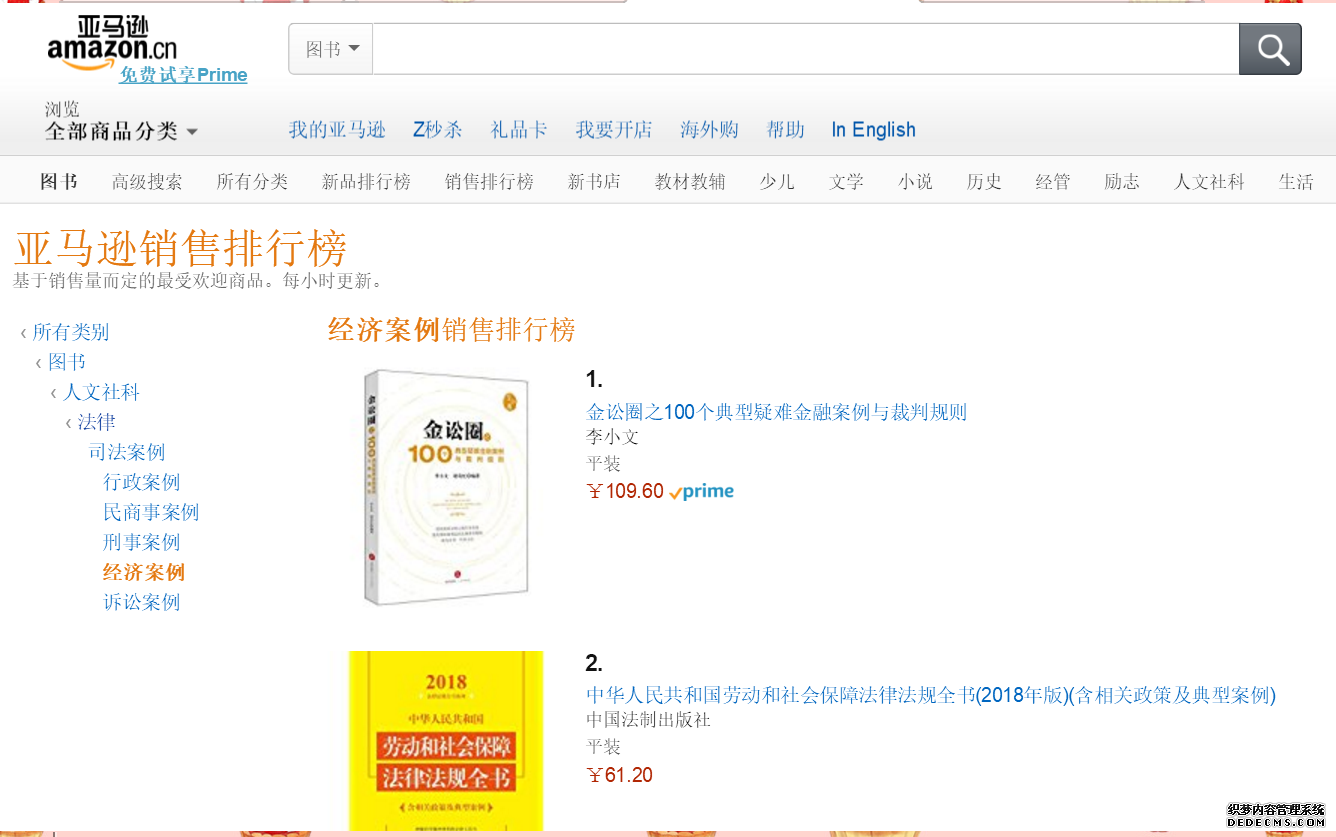Go to Z秒杀 deals
Viewport: 1336px width, 837px height.
click(438, 130)
